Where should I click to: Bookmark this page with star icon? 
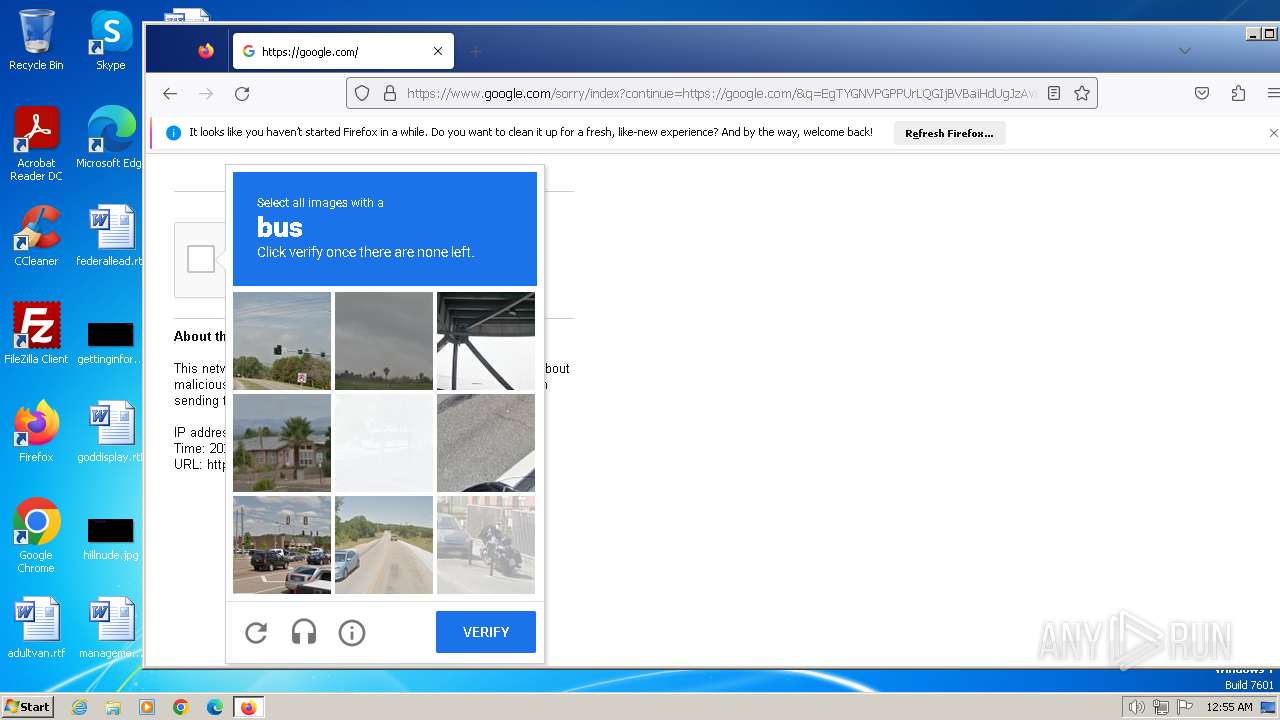1082,93
